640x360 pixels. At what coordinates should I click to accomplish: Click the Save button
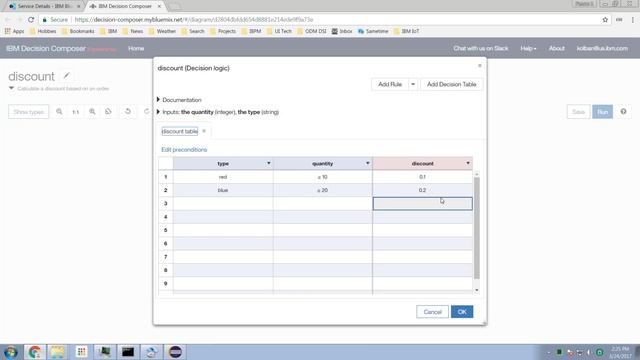coord(578,111)
